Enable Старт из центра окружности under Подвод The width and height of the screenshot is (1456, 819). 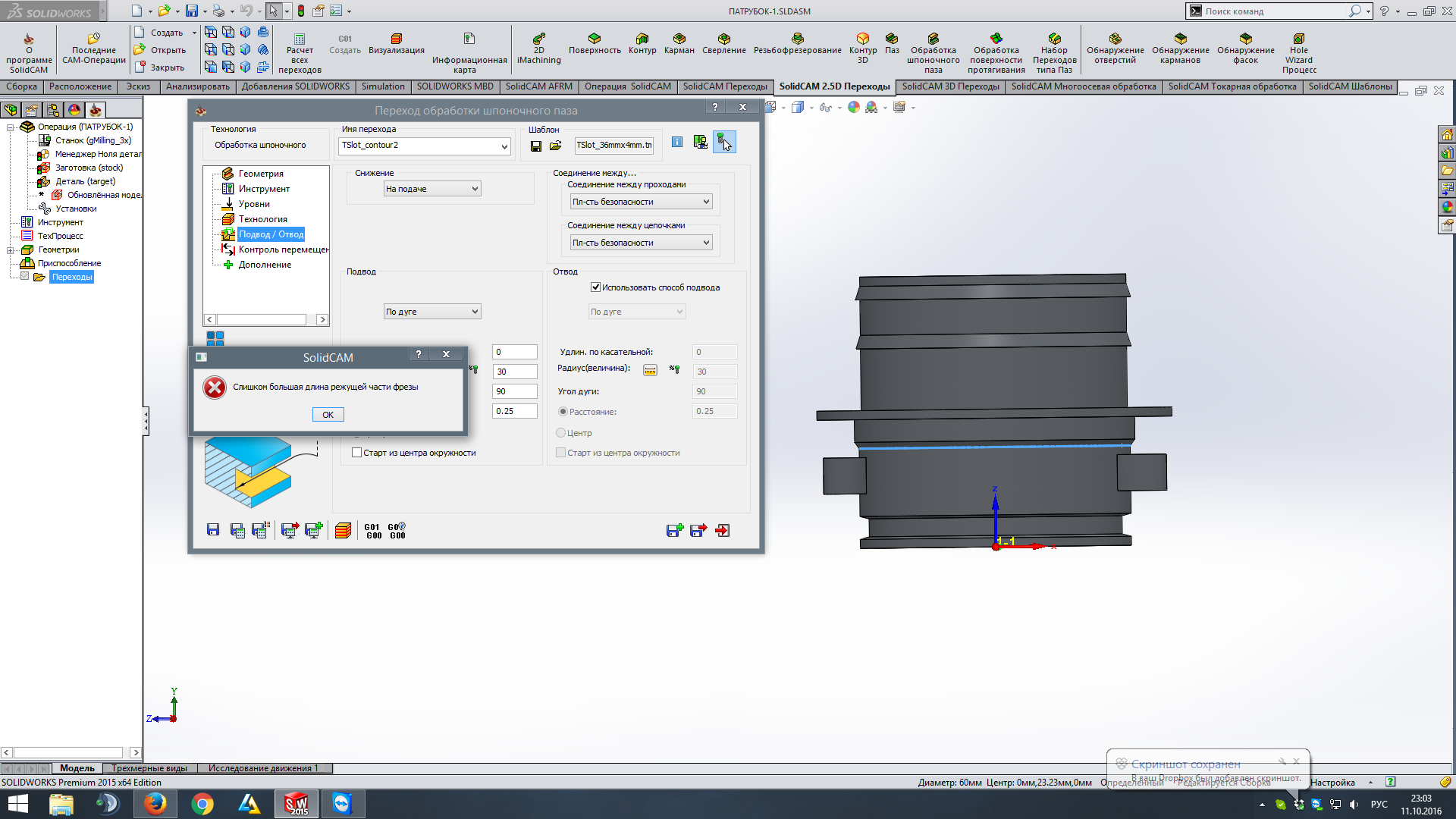[x=357, y=453]
